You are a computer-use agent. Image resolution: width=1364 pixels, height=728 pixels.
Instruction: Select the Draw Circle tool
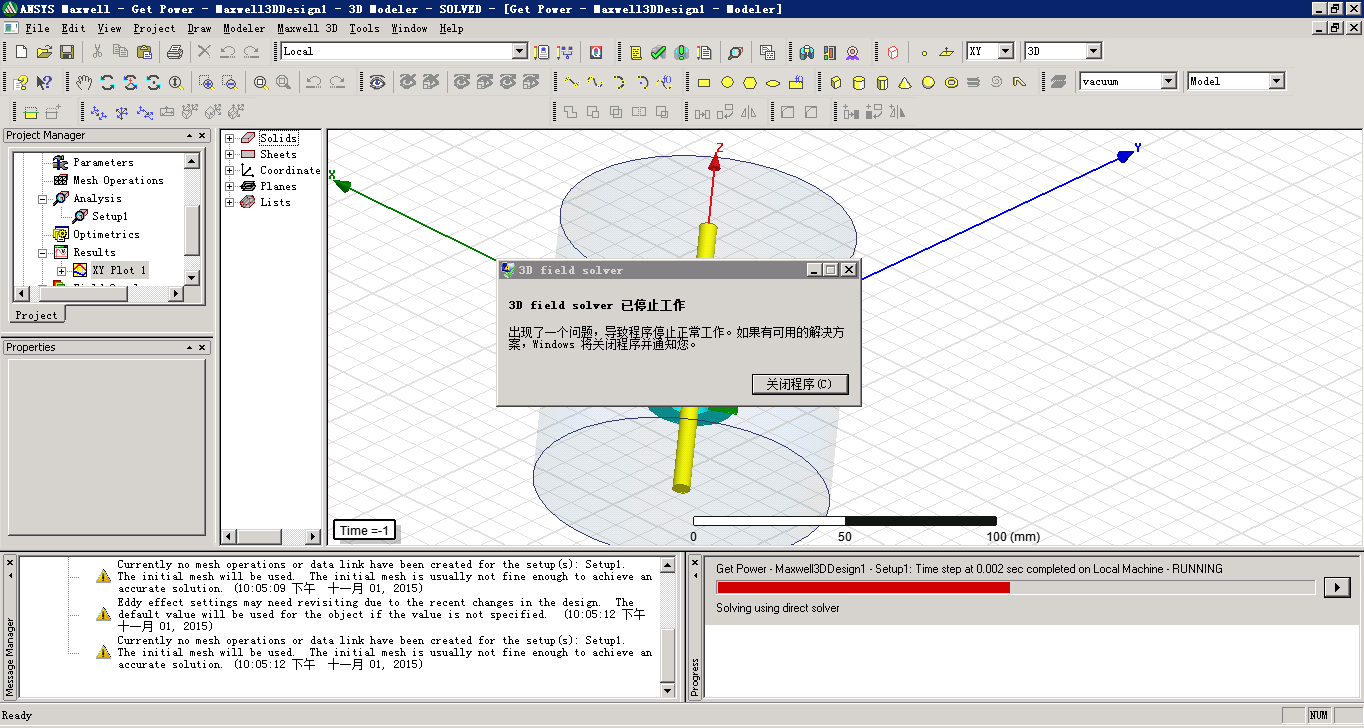click(x=727, y=83)
